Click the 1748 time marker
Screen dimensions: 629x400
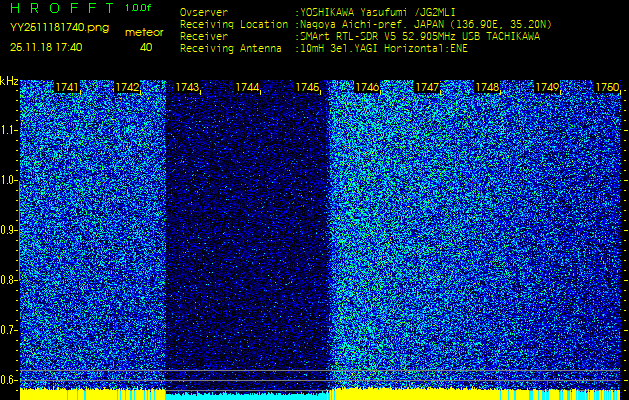pos(487,87)
